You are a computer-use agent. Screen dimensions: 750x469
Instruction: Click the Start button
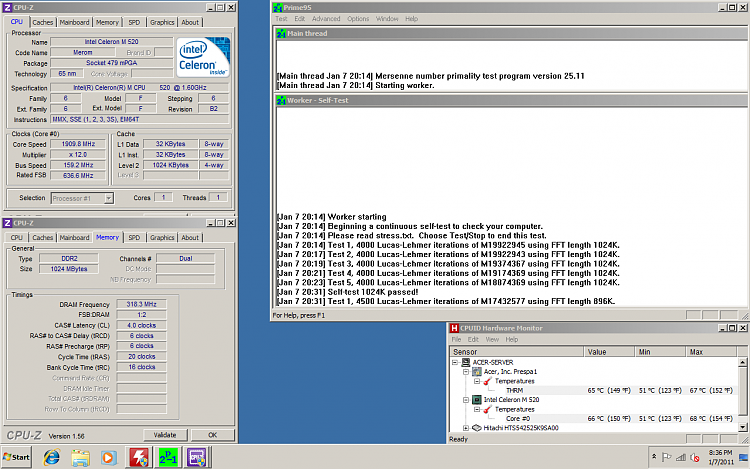[x=17, y=458]
